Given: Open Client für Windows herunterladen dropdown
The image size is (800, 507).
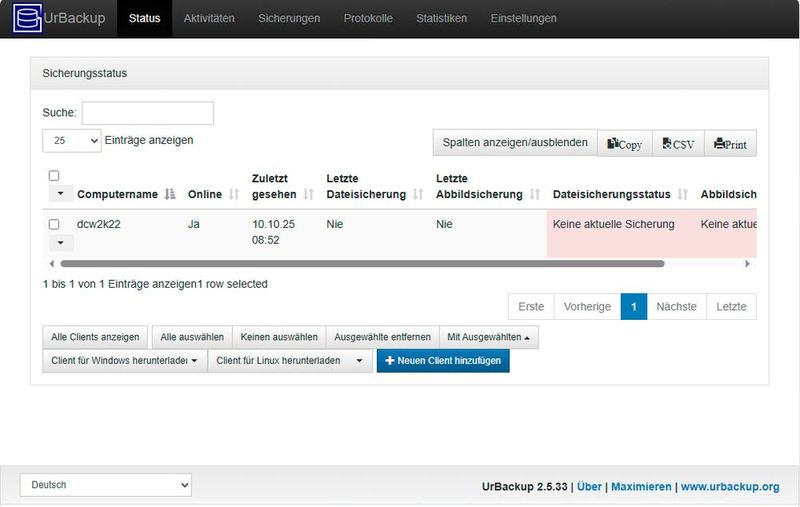Looking at the screenshot, I should pos(124,361).
